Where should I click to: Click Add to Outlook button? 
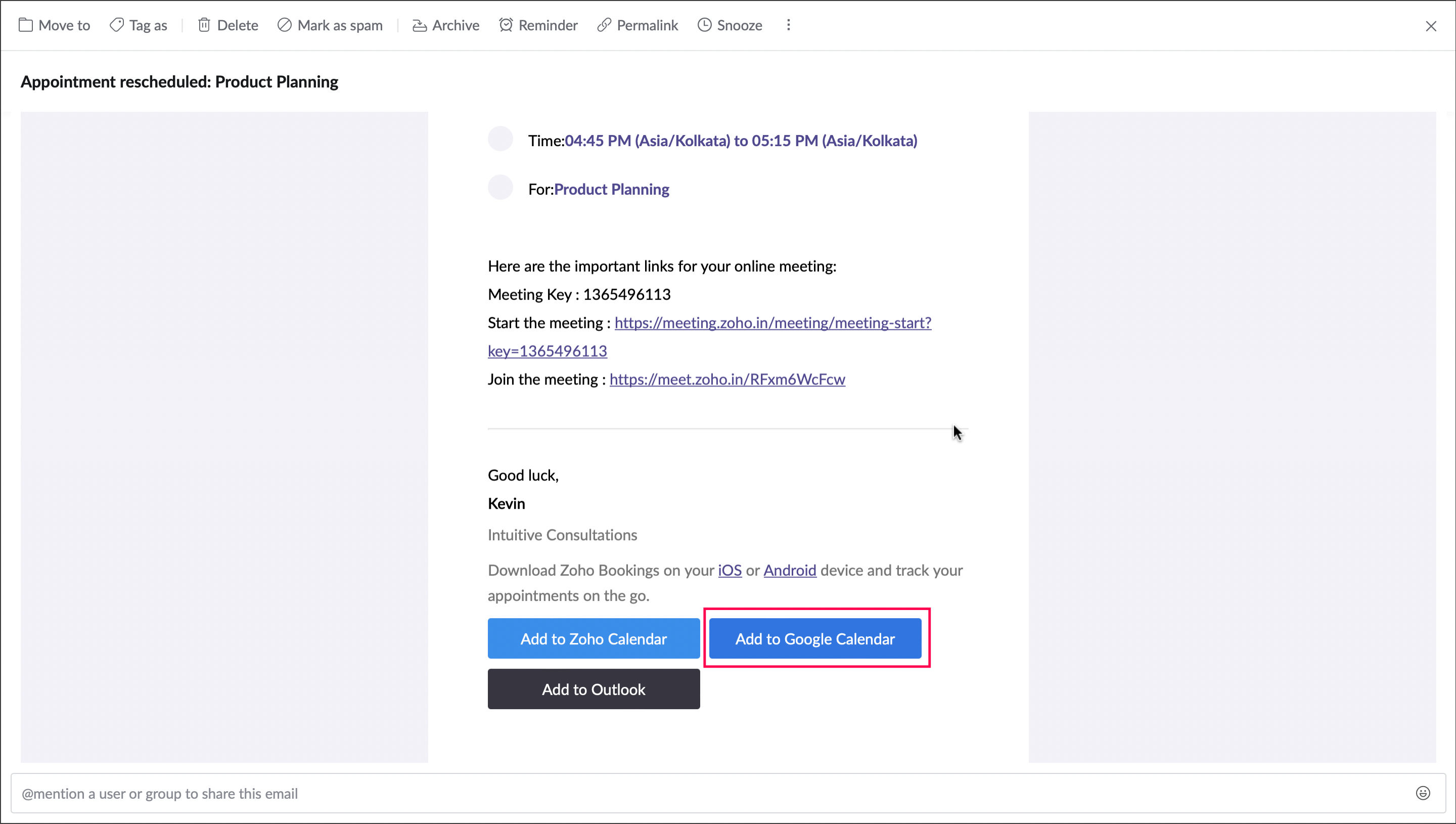(593, 689)
